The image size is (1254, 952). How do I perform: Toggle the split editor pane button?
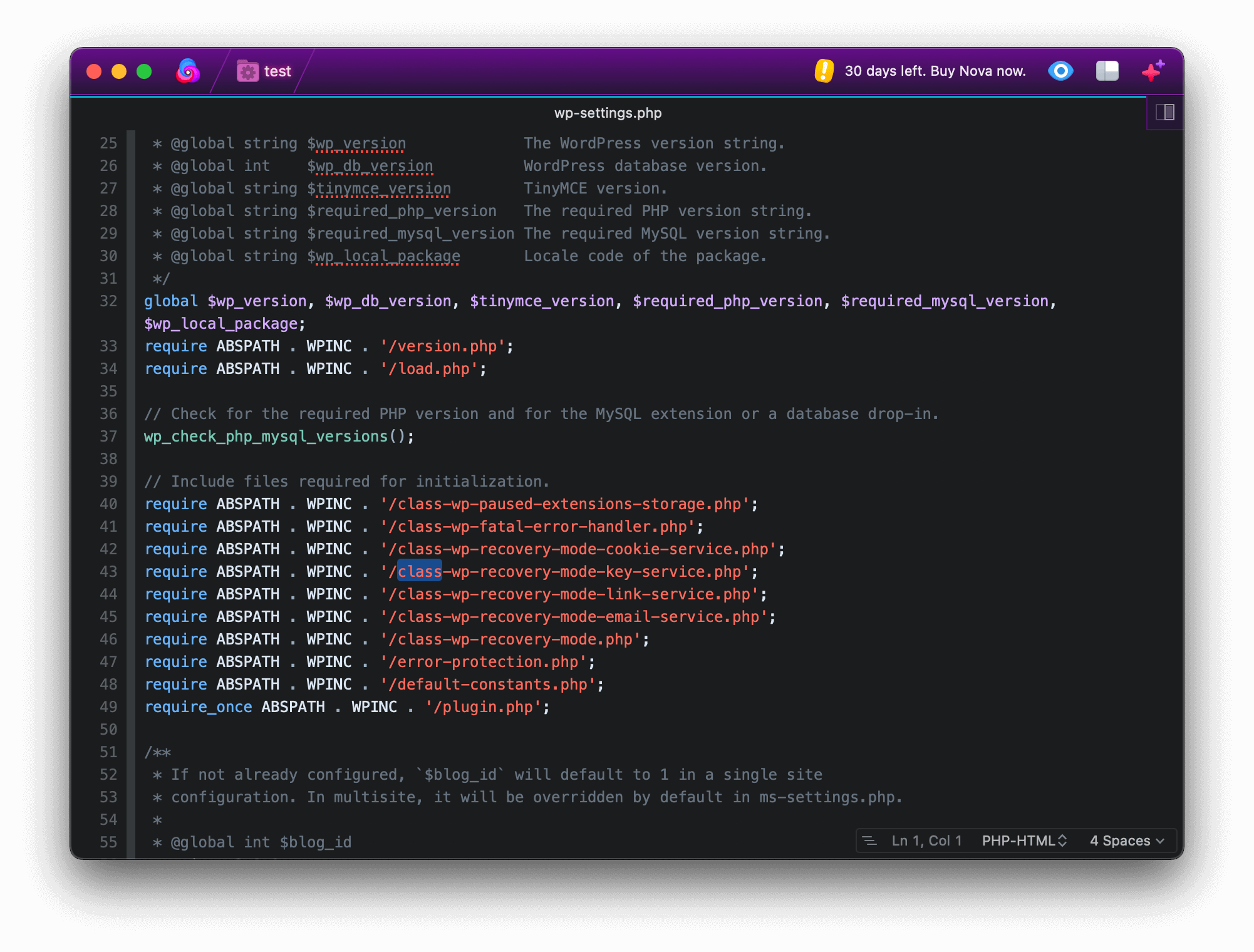click(x=1165, y=112)
